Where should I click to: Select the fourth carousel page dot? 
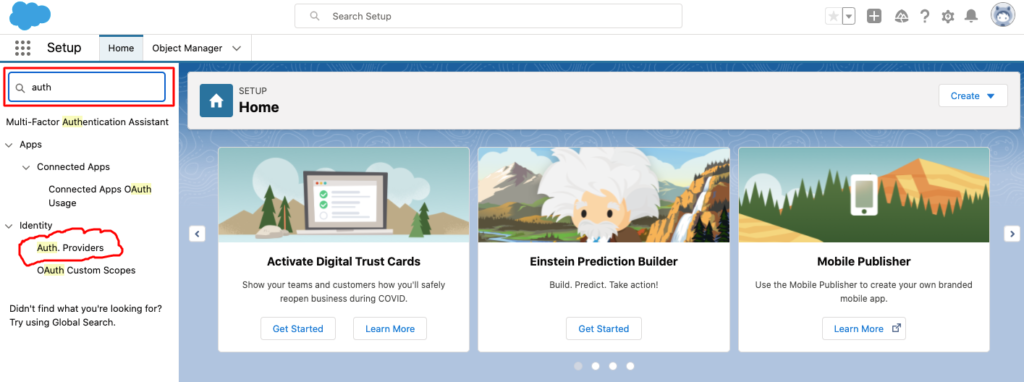click(x=630, y=366)
